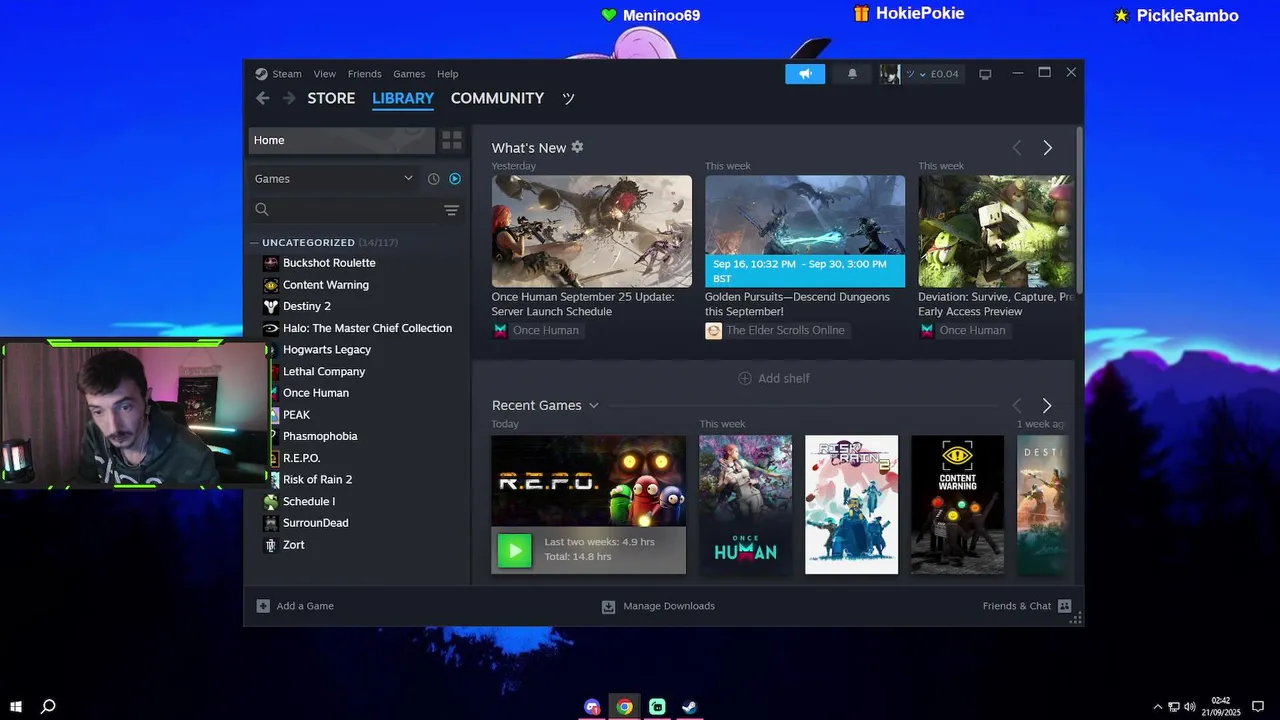Open Manage Downloads
Viewport: 1280px width, 720px height.
tap(658, 606)
